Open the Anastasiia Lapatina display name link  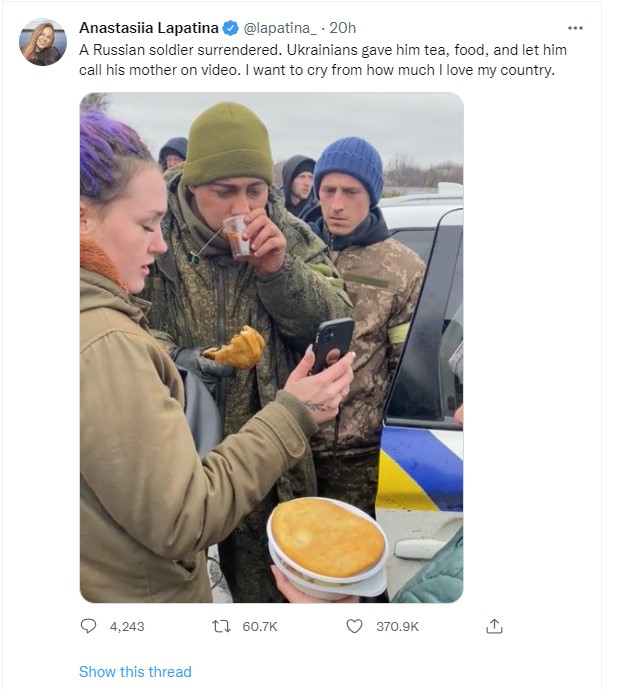click(x=149, y=28)
